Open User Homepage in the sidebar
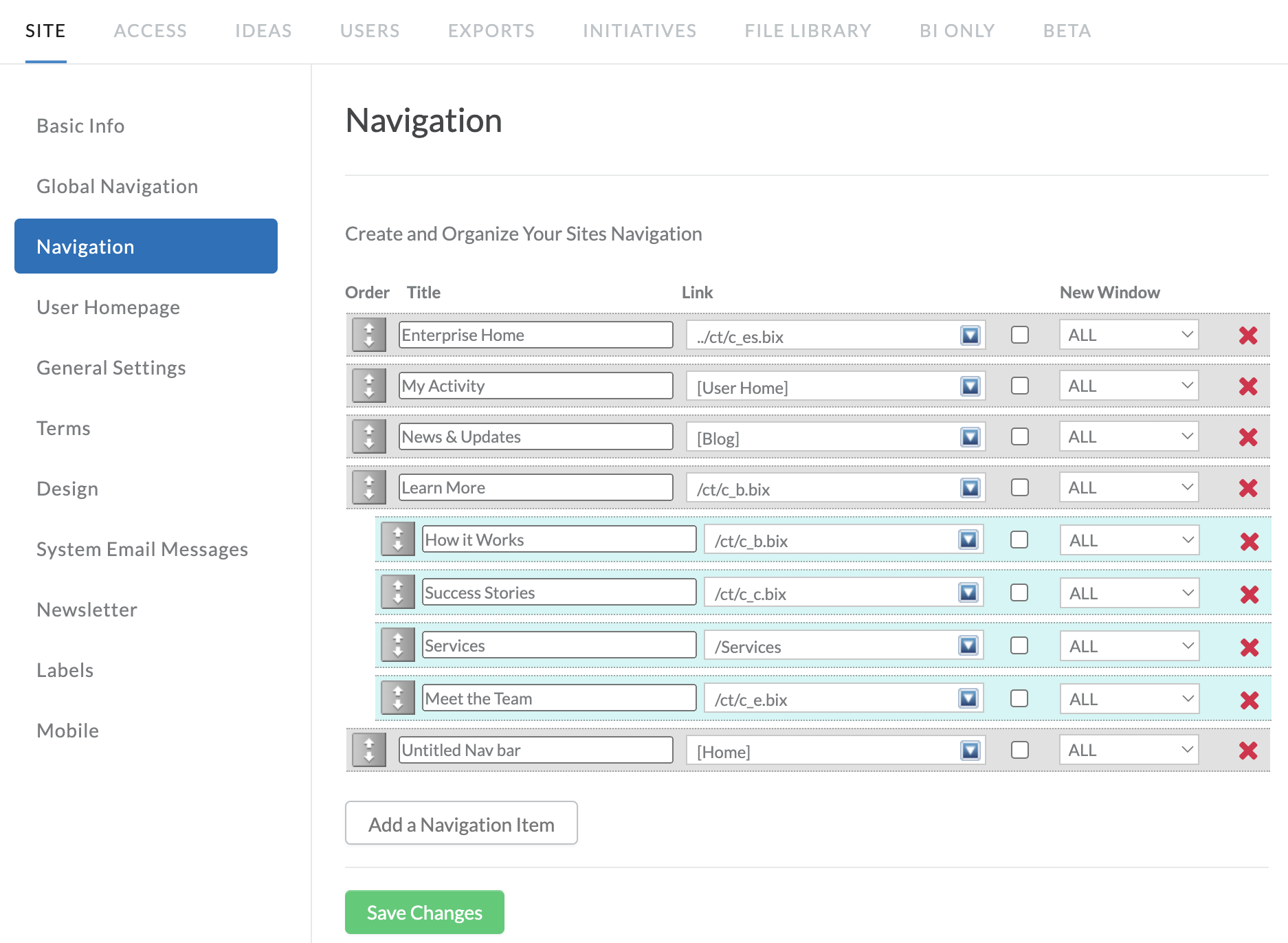Image resolution: width=1288 pixels, height=943 pixels. pyautogui.click(x=108, y=307)
